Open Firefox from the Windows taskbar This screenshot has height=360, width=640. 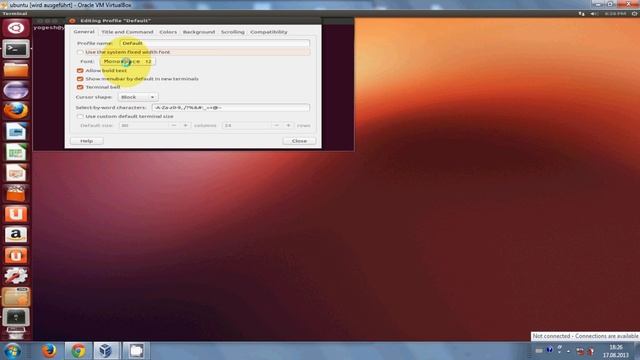(x=49, y=351)
